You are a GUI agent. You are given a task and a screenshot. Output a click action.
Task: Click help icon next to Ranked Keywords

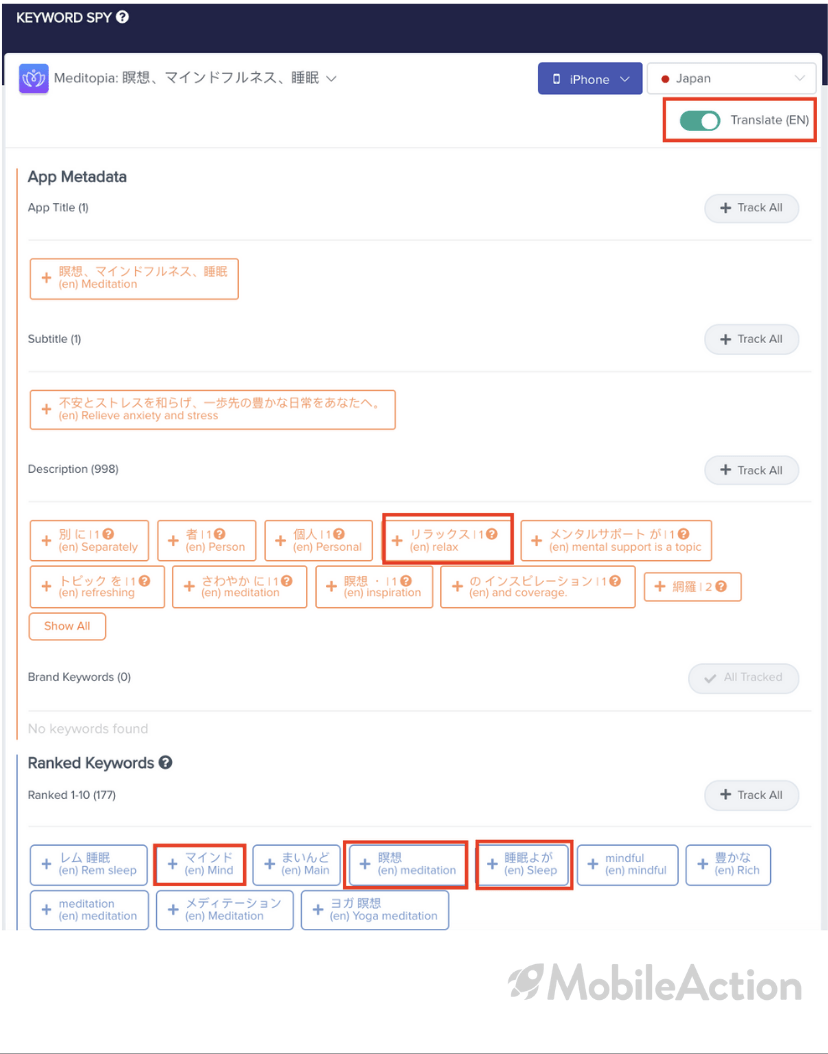click(x=165, y=763)
